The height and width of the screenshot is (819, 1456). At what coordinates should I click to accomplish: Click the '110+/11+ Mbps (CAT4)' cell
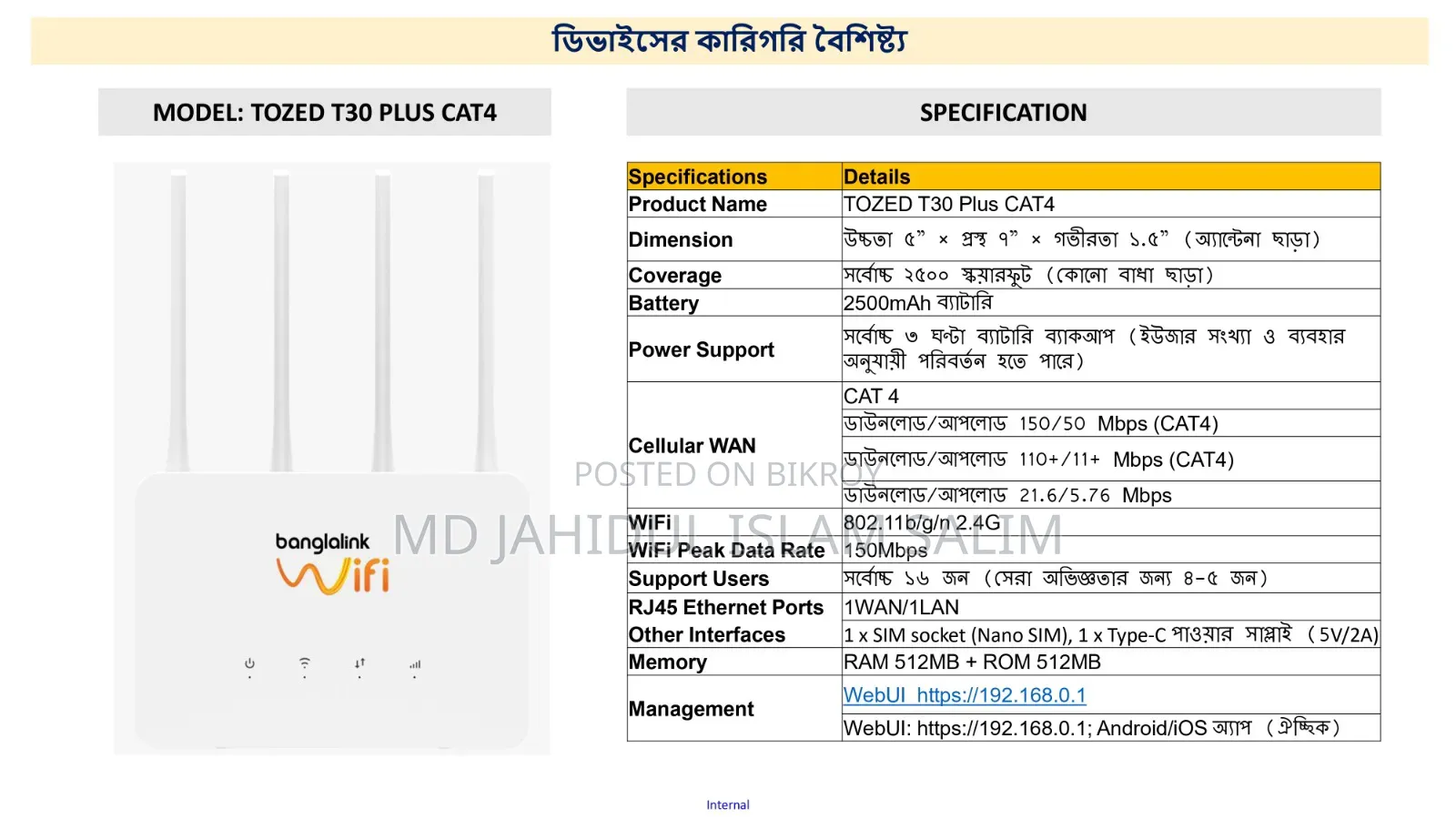point(1111,459)
